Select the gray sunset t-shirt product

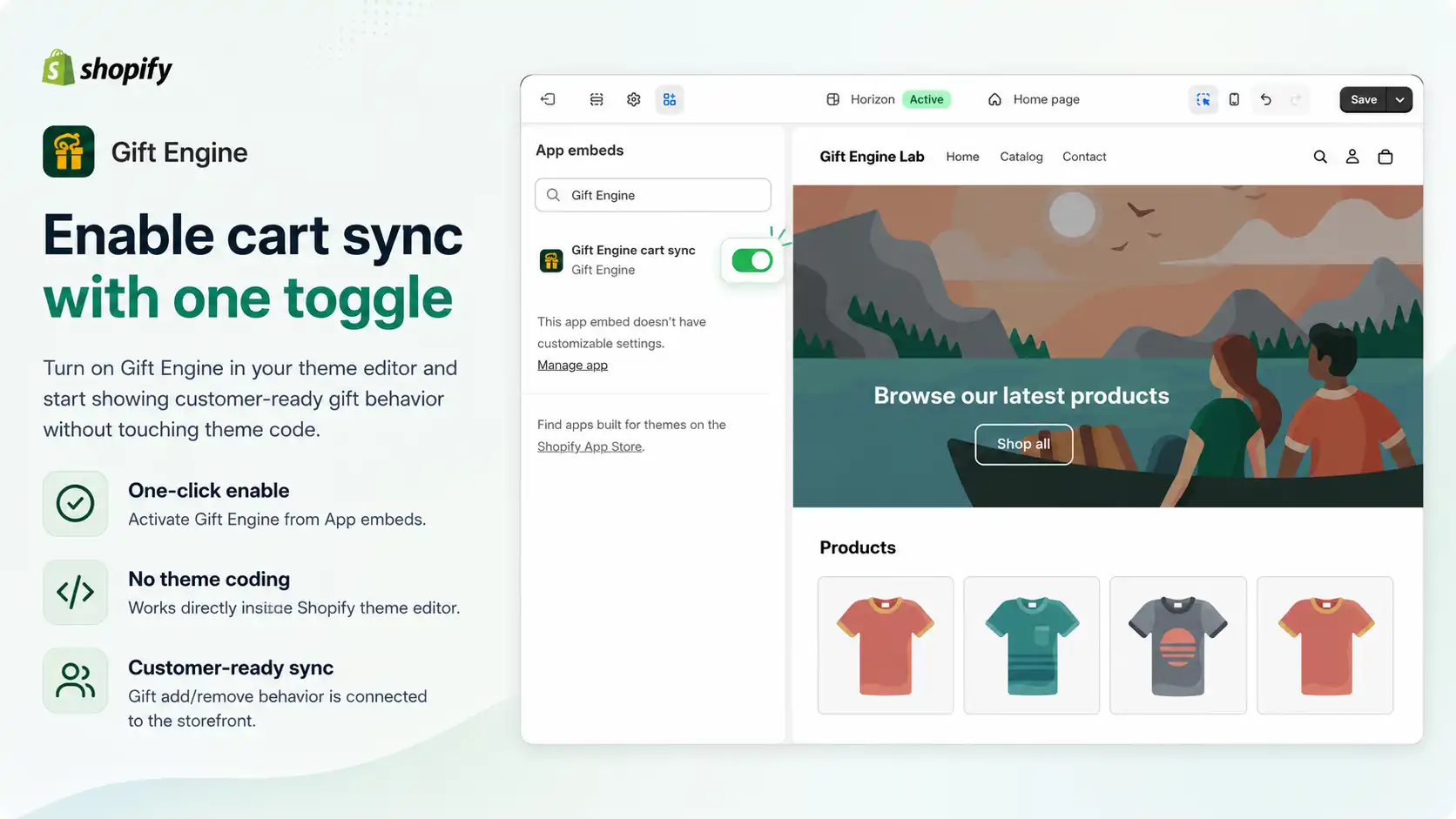[x=1178, y=645]
